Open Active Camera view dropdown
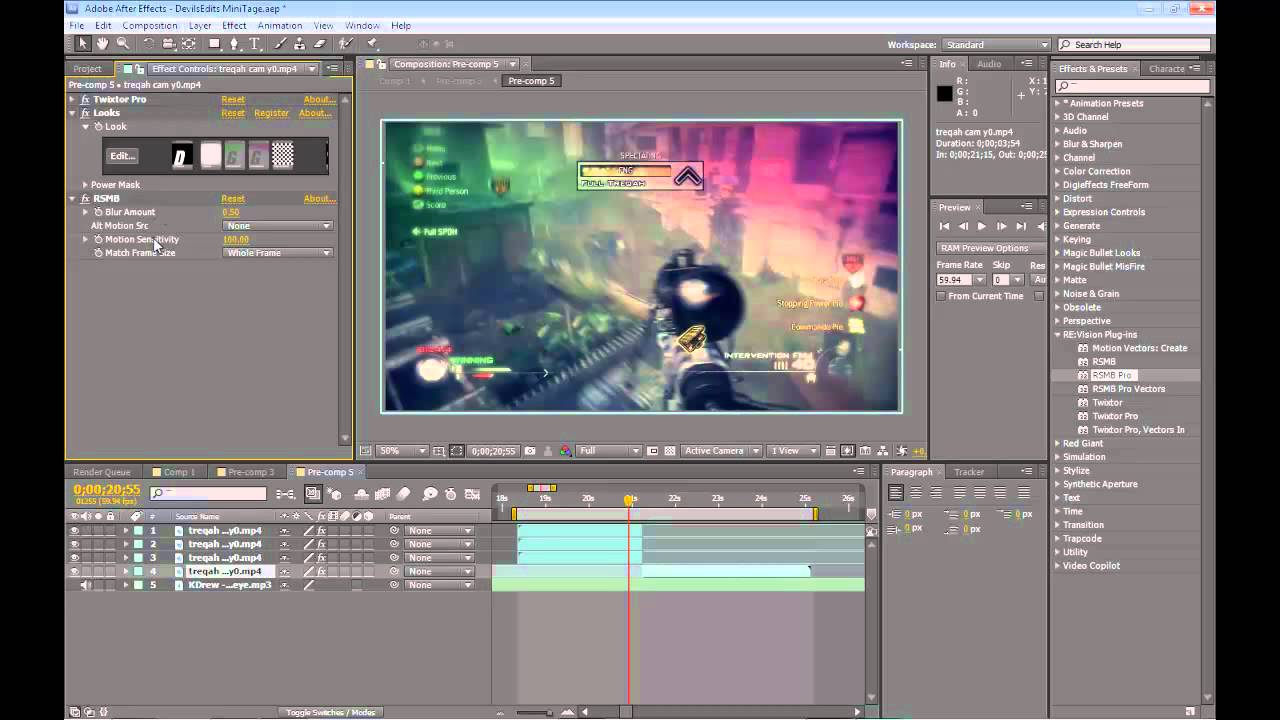 coord(720,451)
